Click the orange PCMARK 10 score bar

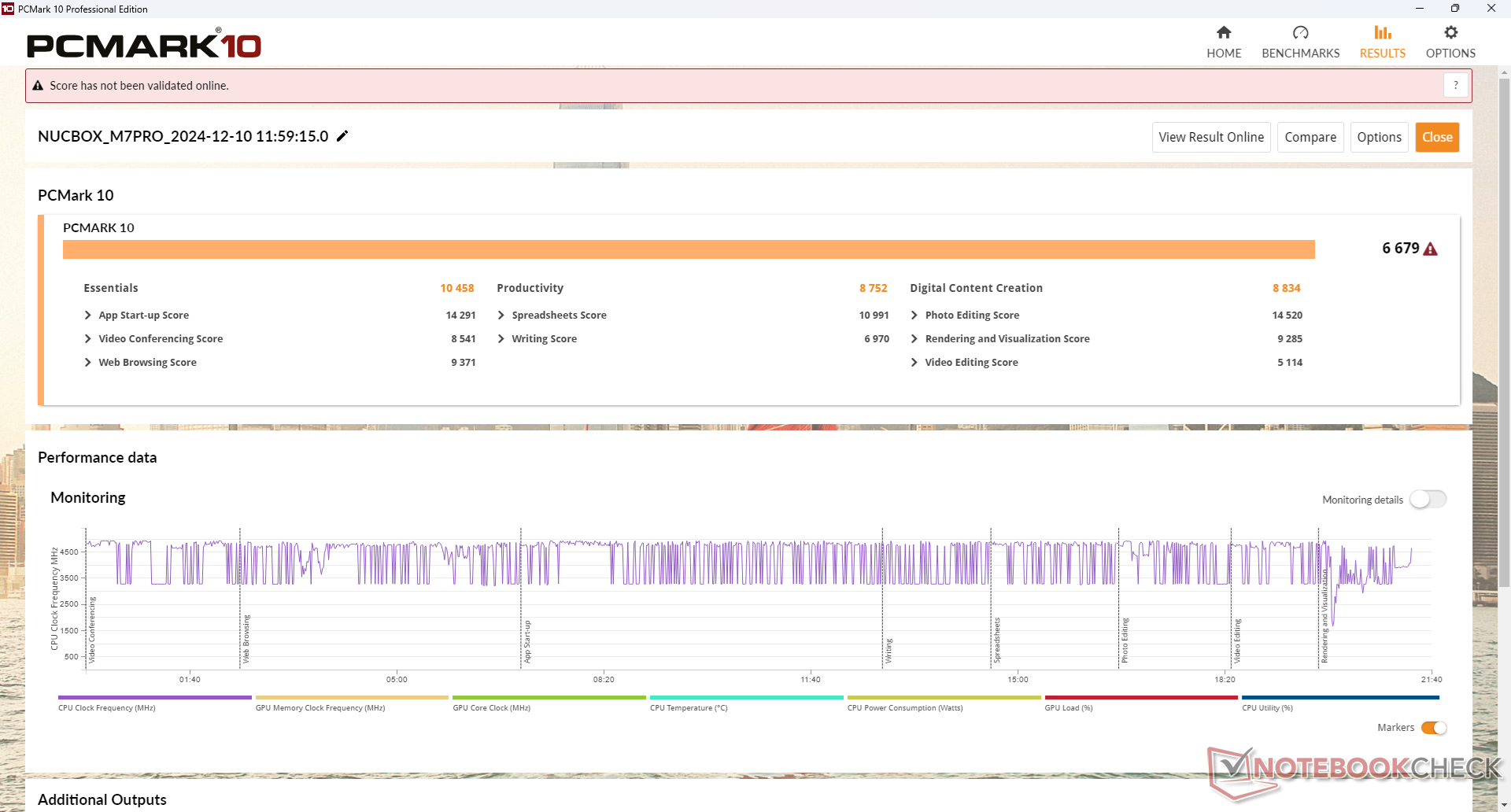click(x=689, y=249)
